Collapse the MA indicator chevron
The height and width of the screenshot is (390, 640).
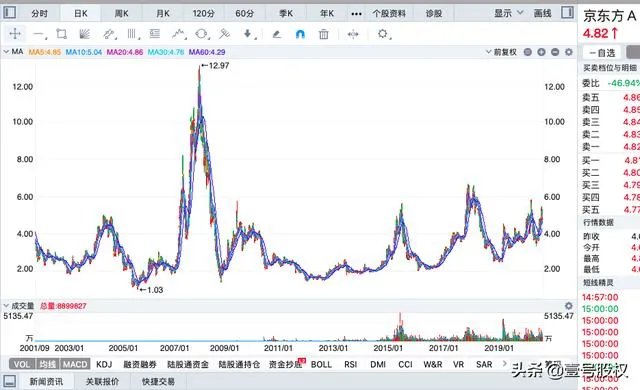pos(6,52)
